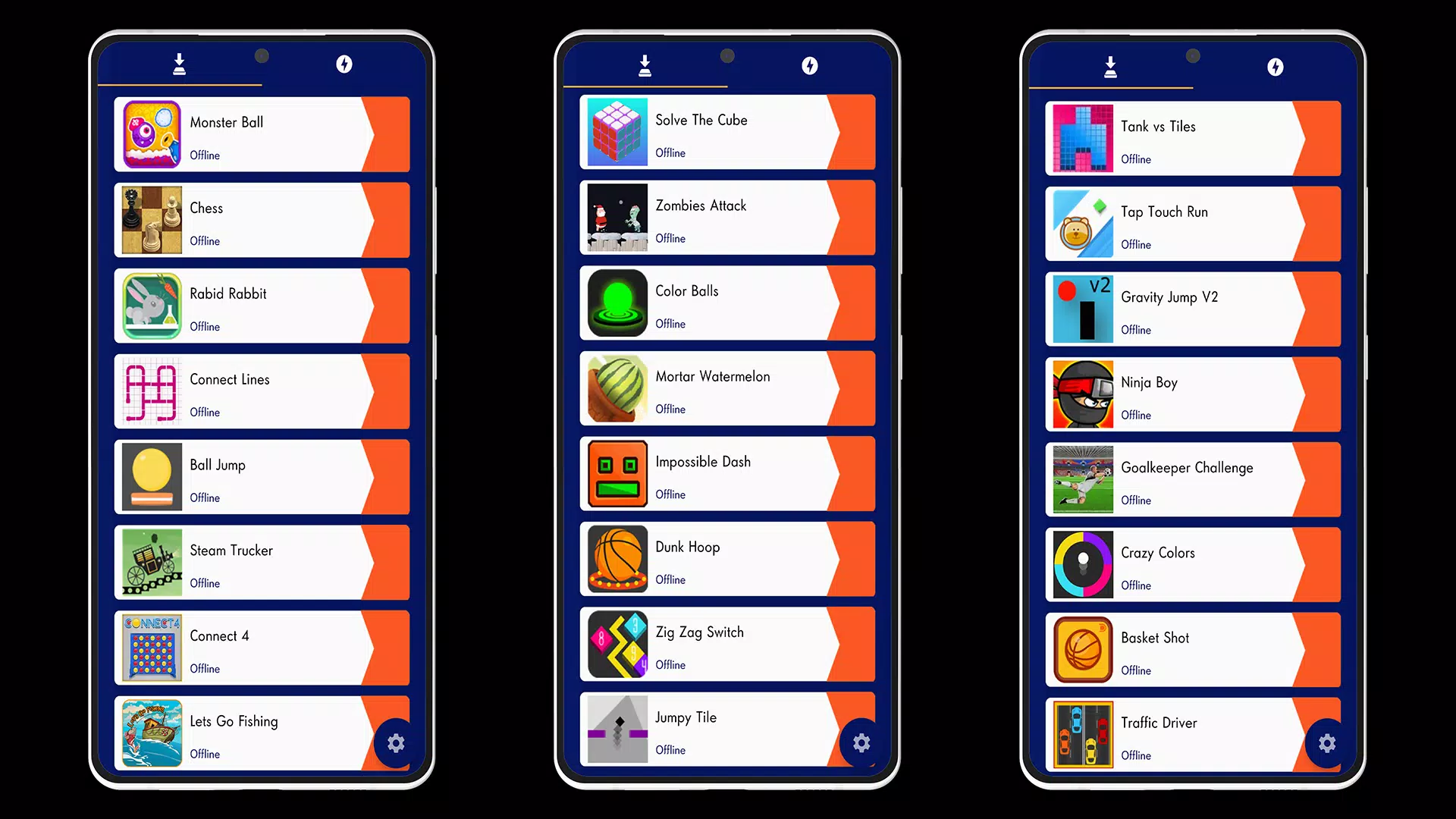Click download icon on third phone
The image size is (1456, 819).
click(x=1110, y=67)
